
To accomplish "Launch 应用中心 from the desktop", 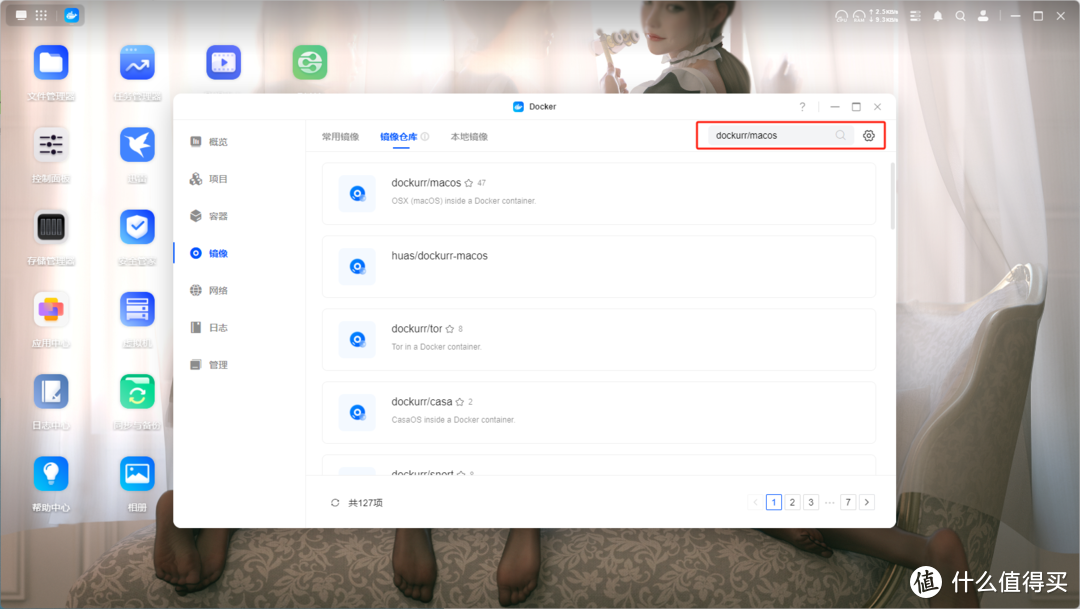I will tap(50, 309).
